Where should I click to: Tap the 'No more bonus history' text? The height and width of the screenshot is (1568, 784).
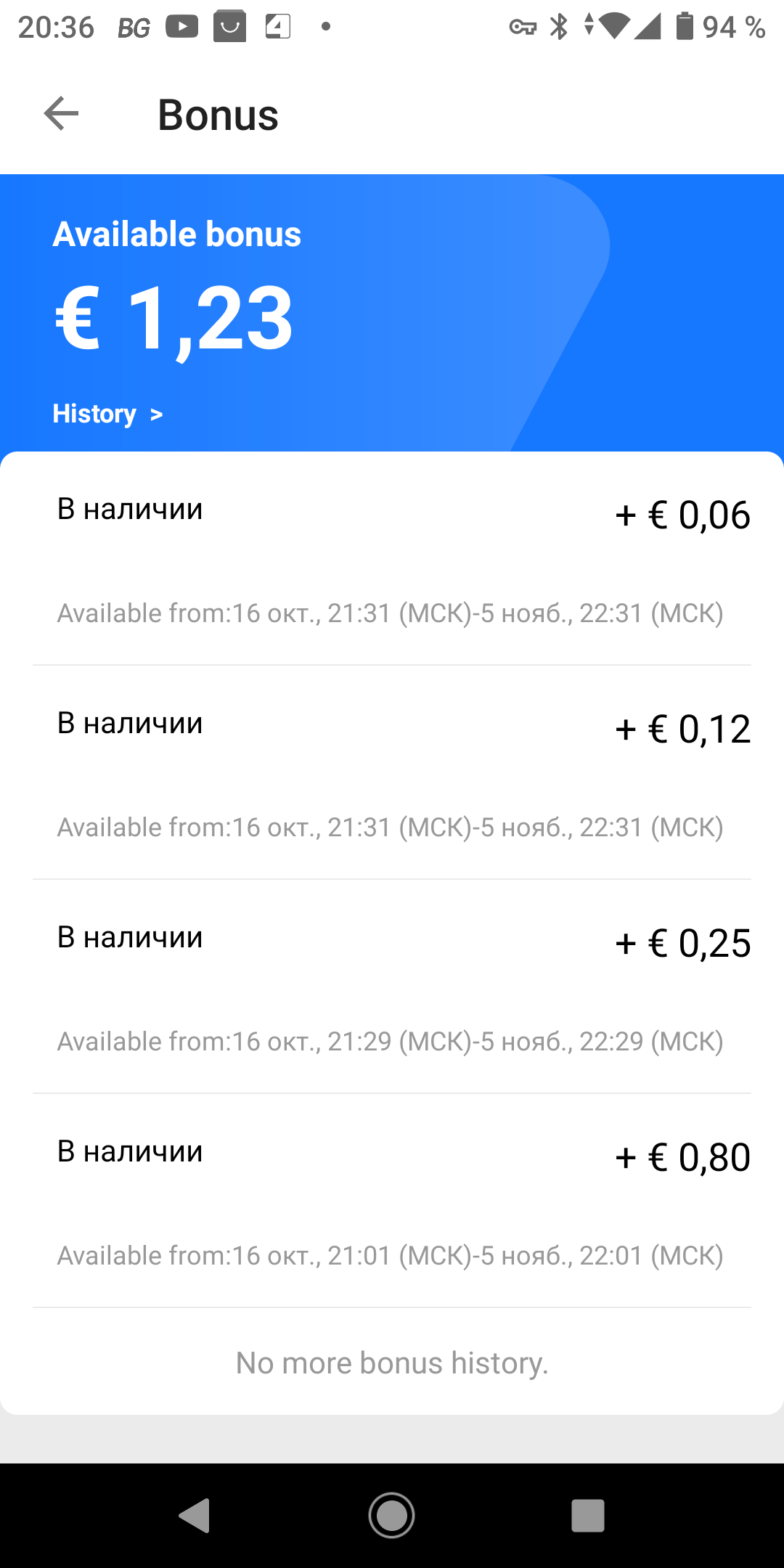[392, 1363]
